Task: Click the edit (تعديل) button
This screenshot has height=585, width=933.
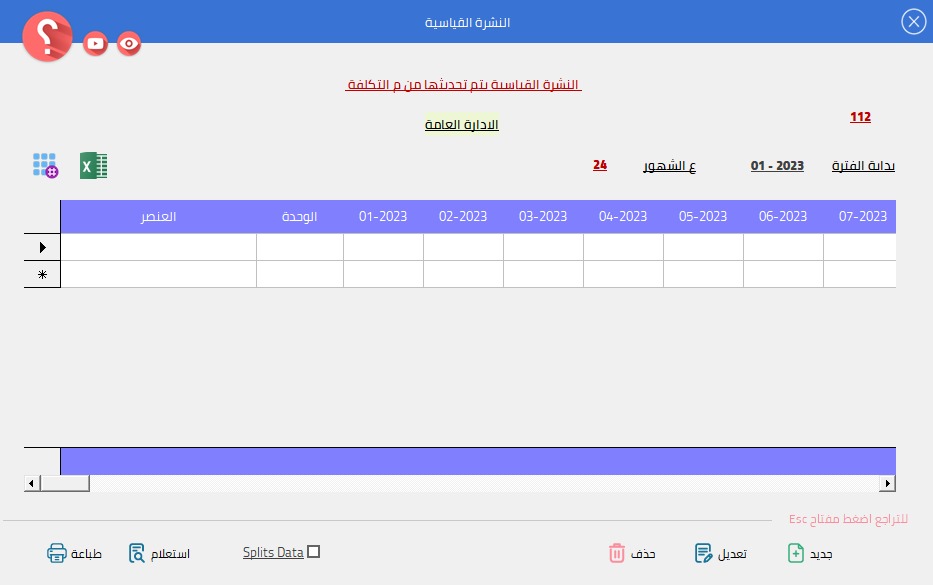Action: pos(720,553)
